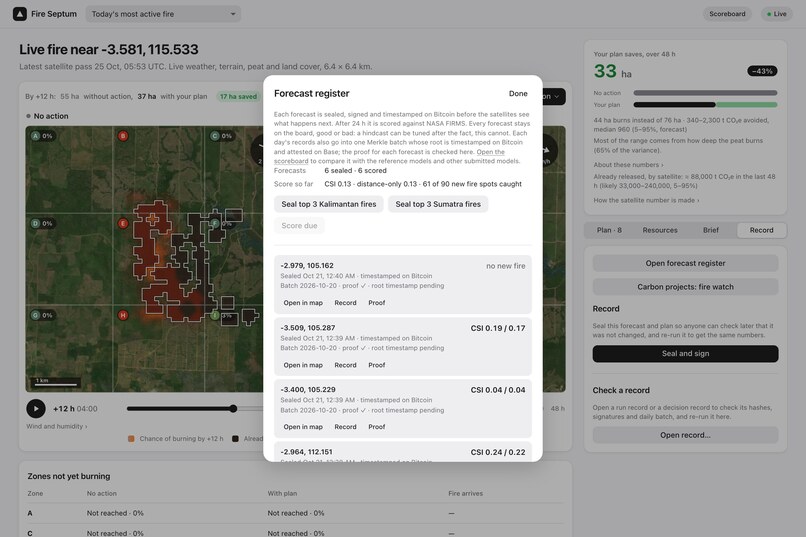This screenshot has height=537, width=806.
Task: Expand "About these numbers" link
Action: click(628, 165)
